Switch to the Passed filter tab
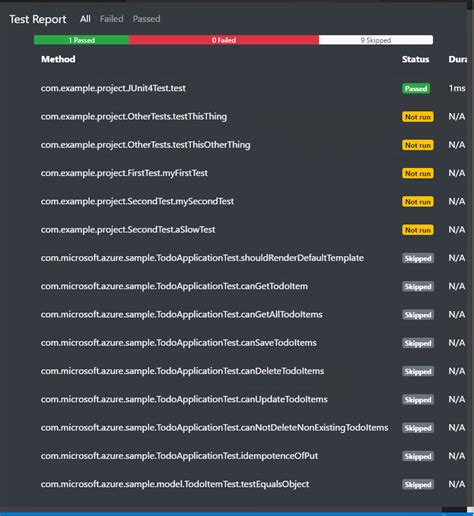This screenshot has width=474, height=516. [146, 19]
